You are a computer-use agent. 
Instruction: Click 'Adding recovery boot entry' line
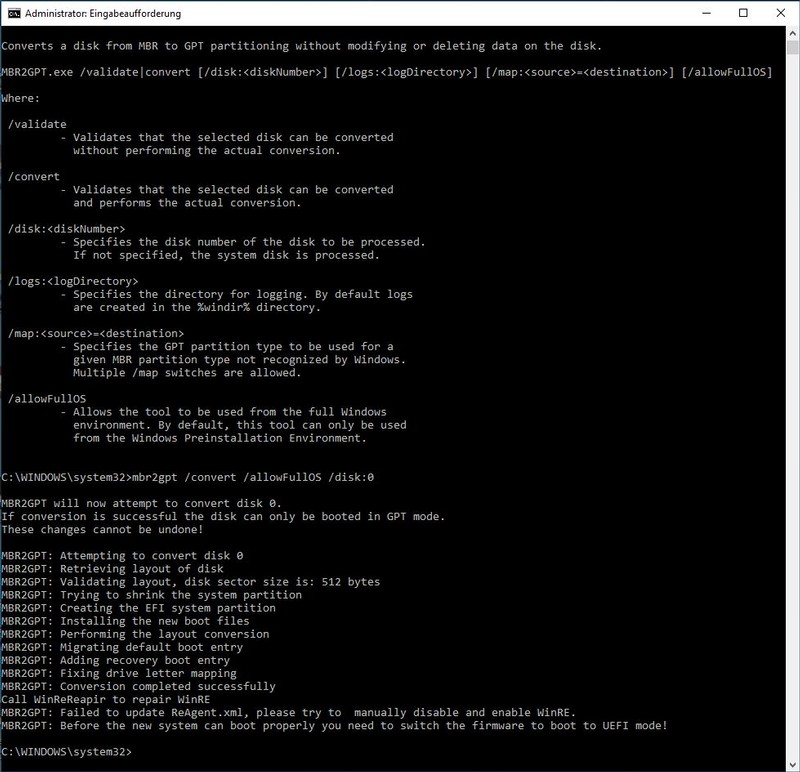pyautogui.click(x=115, y=660)
